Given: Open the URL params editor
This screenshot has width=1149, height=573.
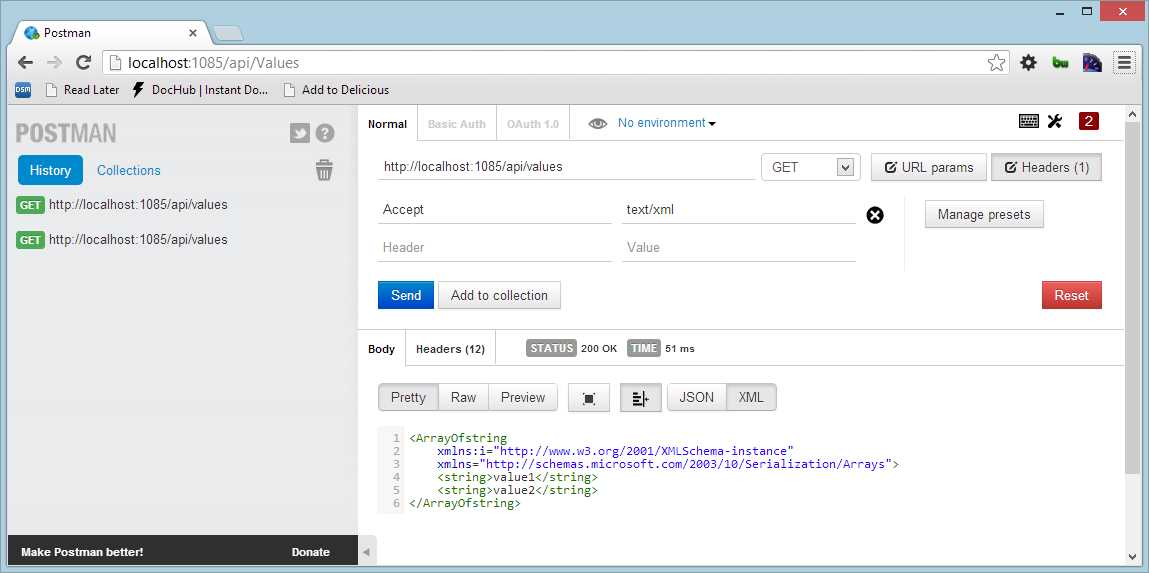Looking at the screenshot, I should 929,167.
